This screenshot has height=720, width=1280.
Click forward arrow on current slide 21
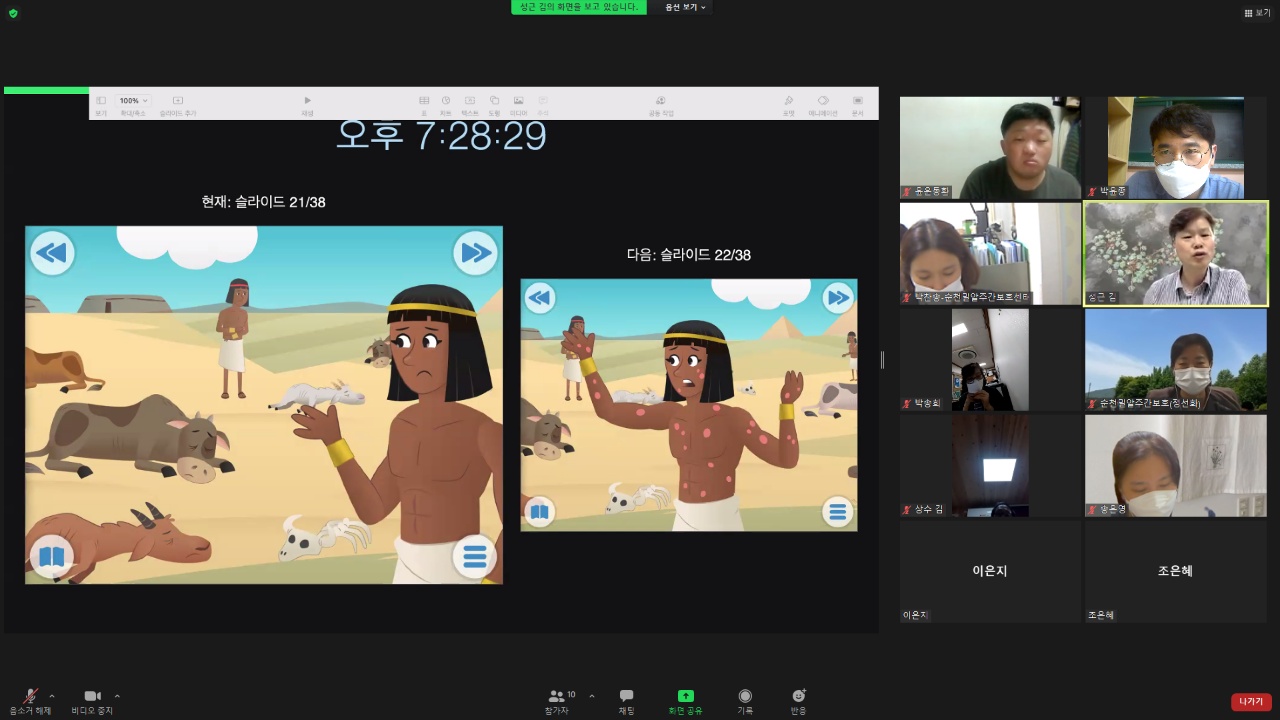tap(475, 253)
